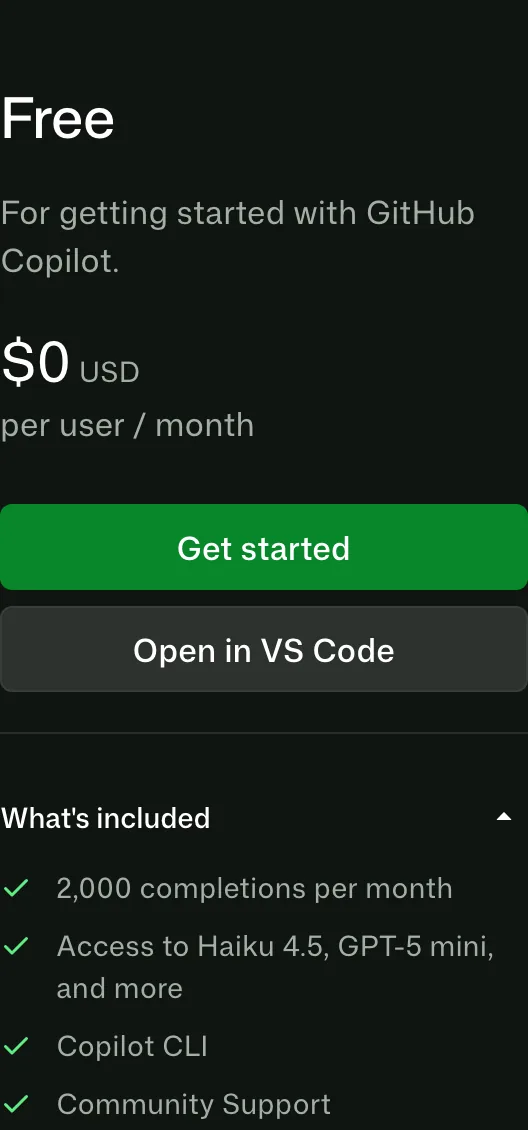Viewport: 528px width, 1130px height.
Task: Click checkmark beside 2,000 completions per month
Action: [x=16, y=888]
